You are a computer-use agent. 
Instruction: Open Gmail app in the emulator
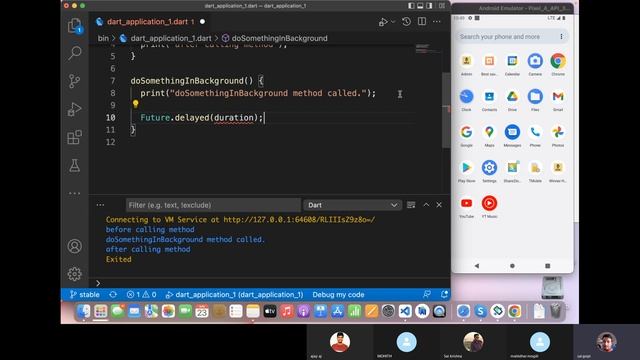pyautogui.click(x=558, y=97)
